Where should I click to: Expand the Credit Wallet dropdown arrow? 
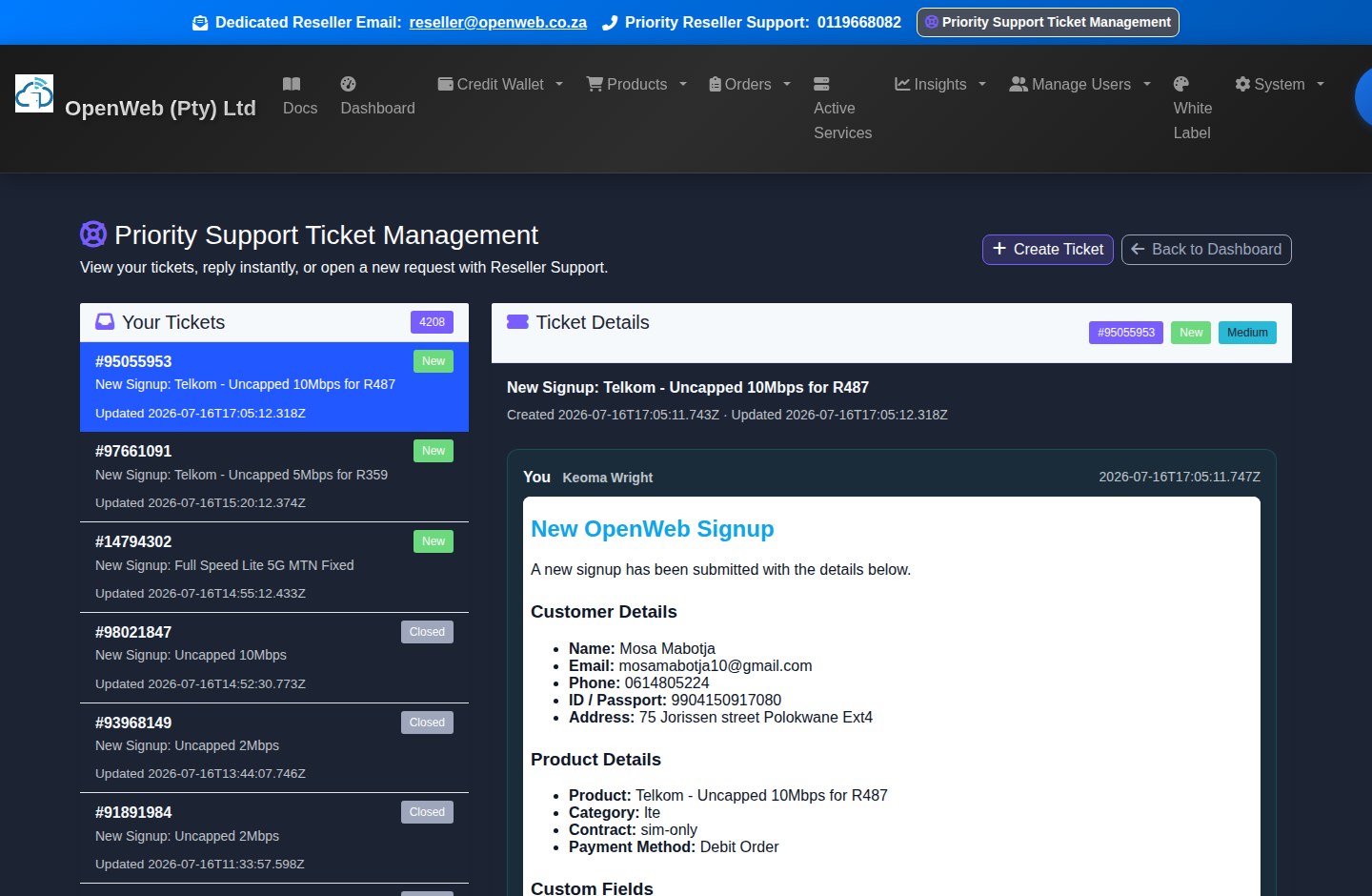pos(559,84)
